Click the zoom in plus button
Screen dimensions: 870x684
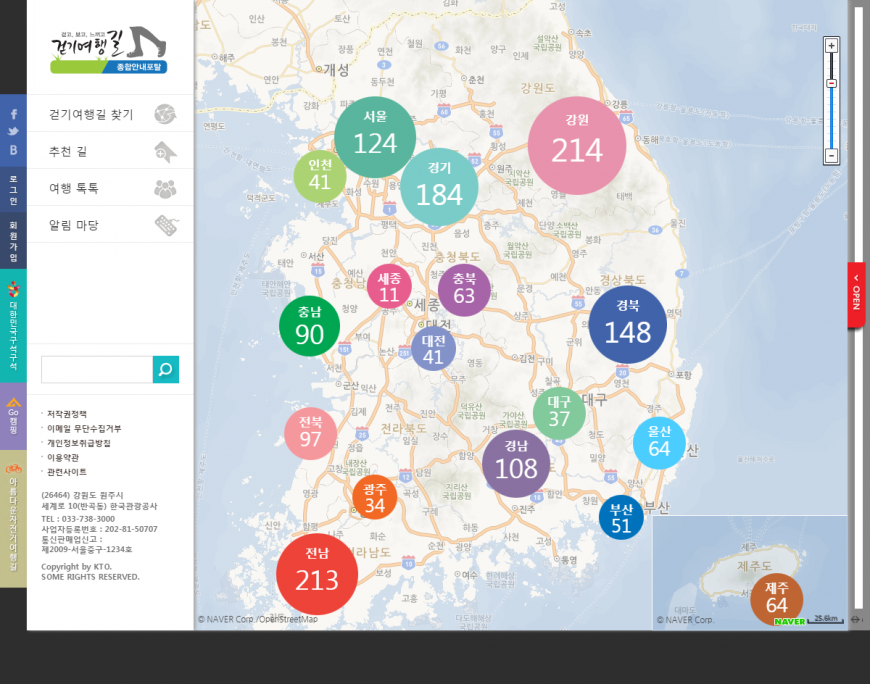[831, 46]
